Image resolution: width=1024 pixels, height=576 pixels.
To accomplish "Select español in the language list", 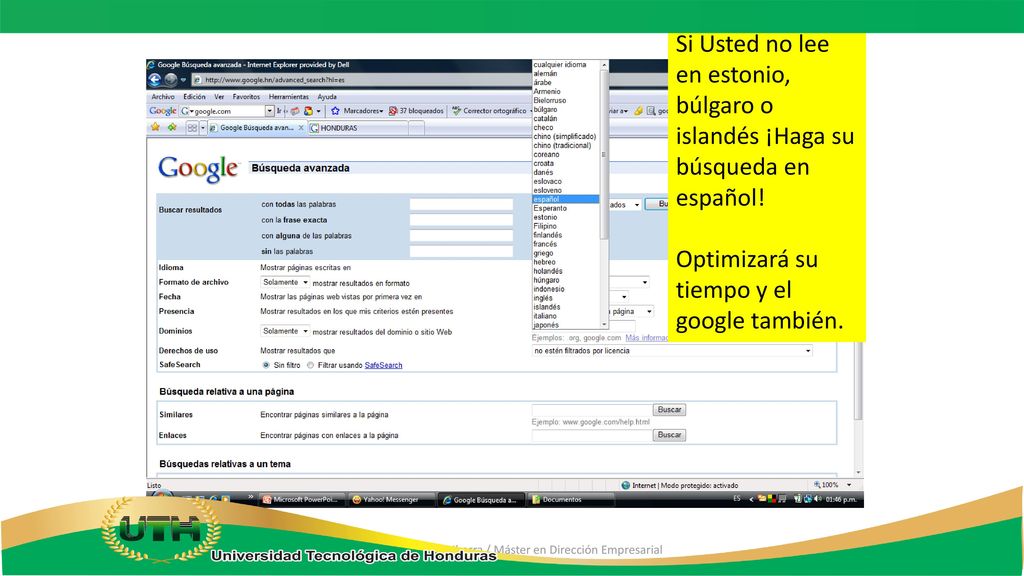I will [566, 199].
